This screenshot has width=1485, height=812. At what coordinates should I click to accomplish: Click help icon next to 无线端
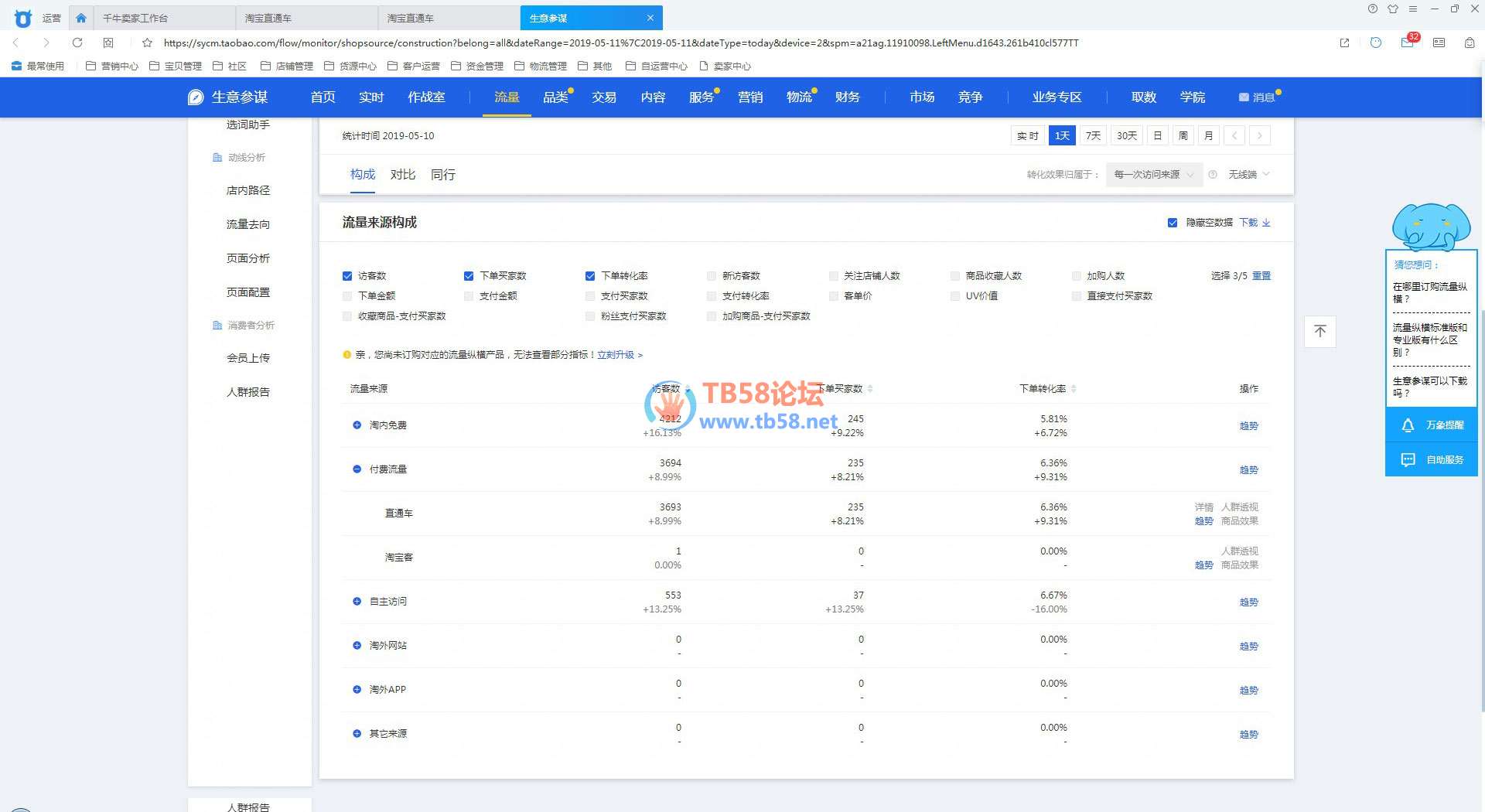pyautogui.click(x=1213, y=175)
